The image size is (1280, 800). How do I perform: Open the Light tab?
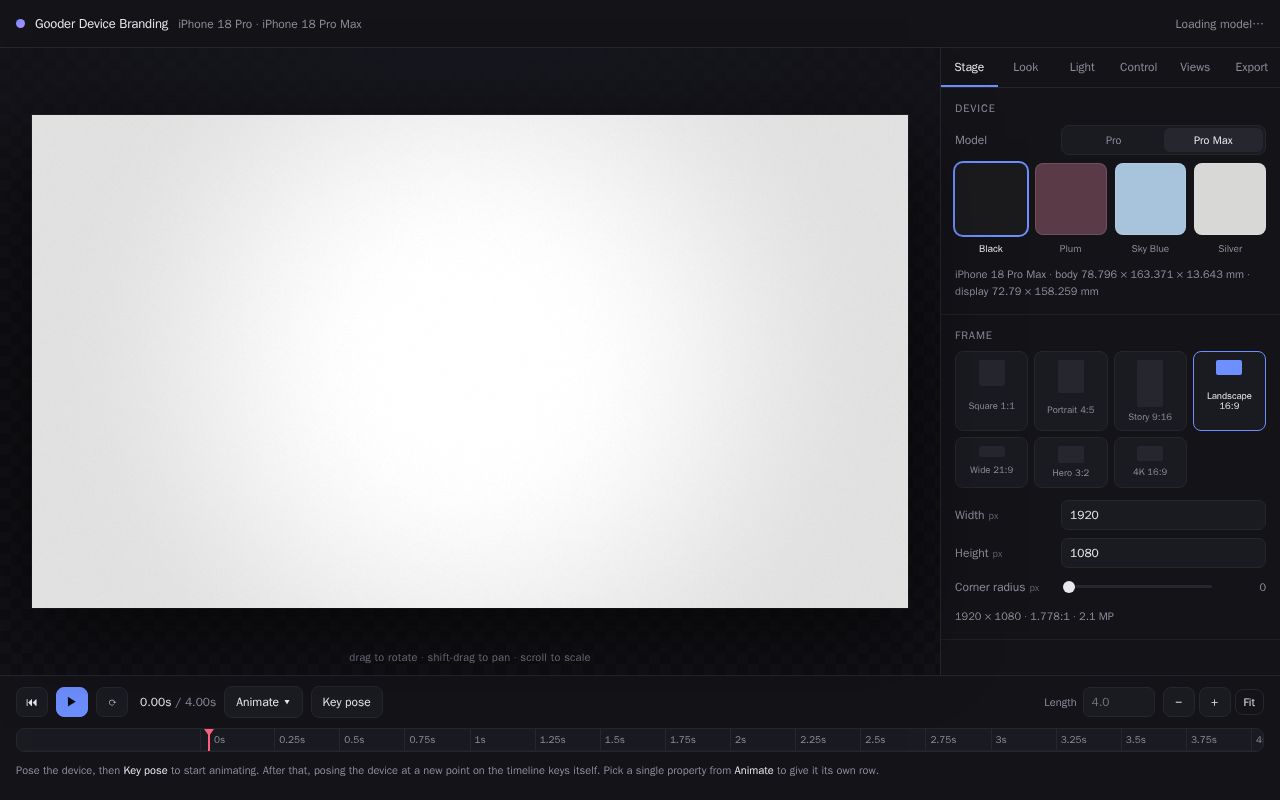(x=1082, y=67)
